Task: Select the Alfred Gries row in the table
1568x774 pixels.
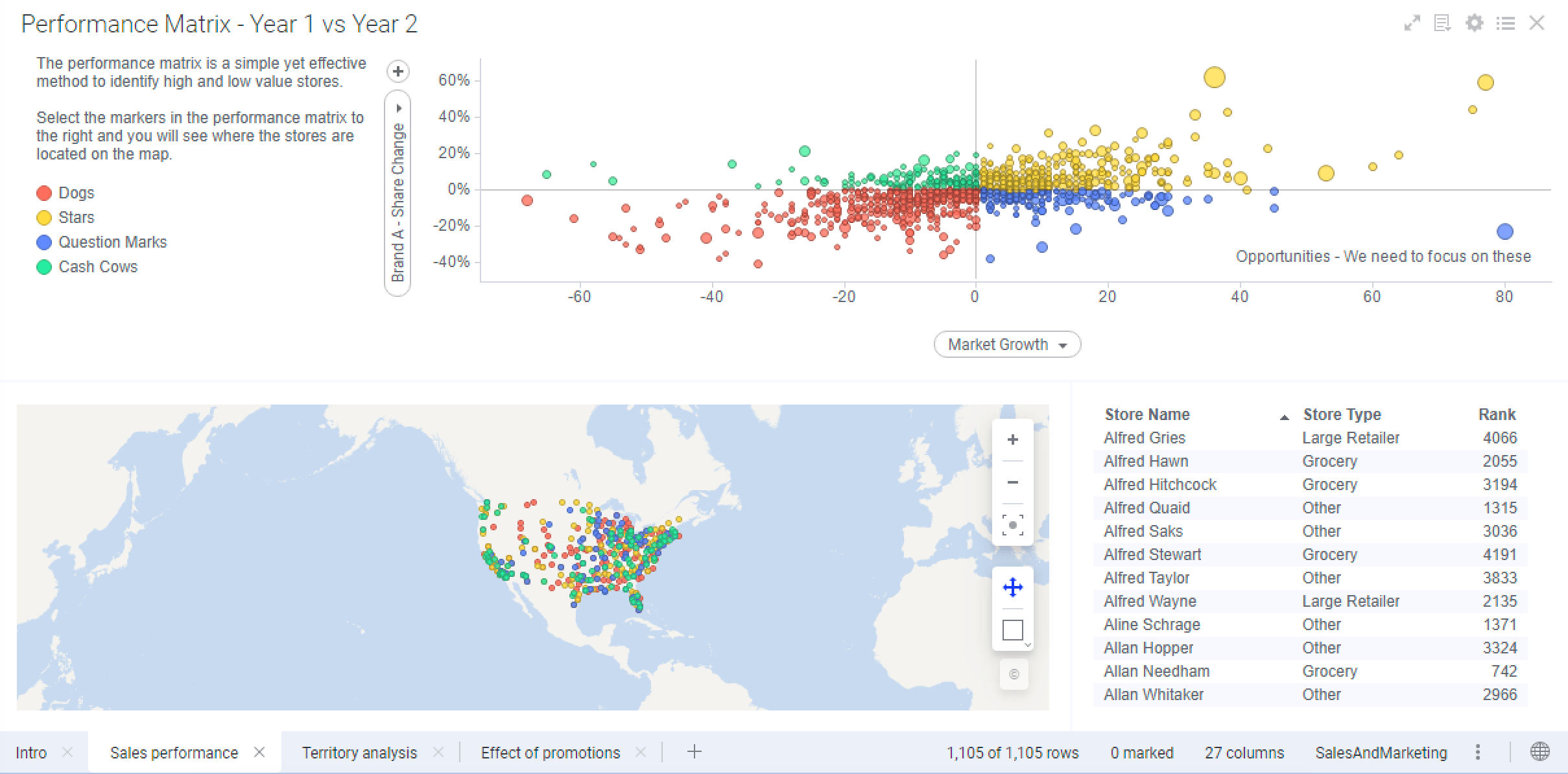Action: (1145, 438)
